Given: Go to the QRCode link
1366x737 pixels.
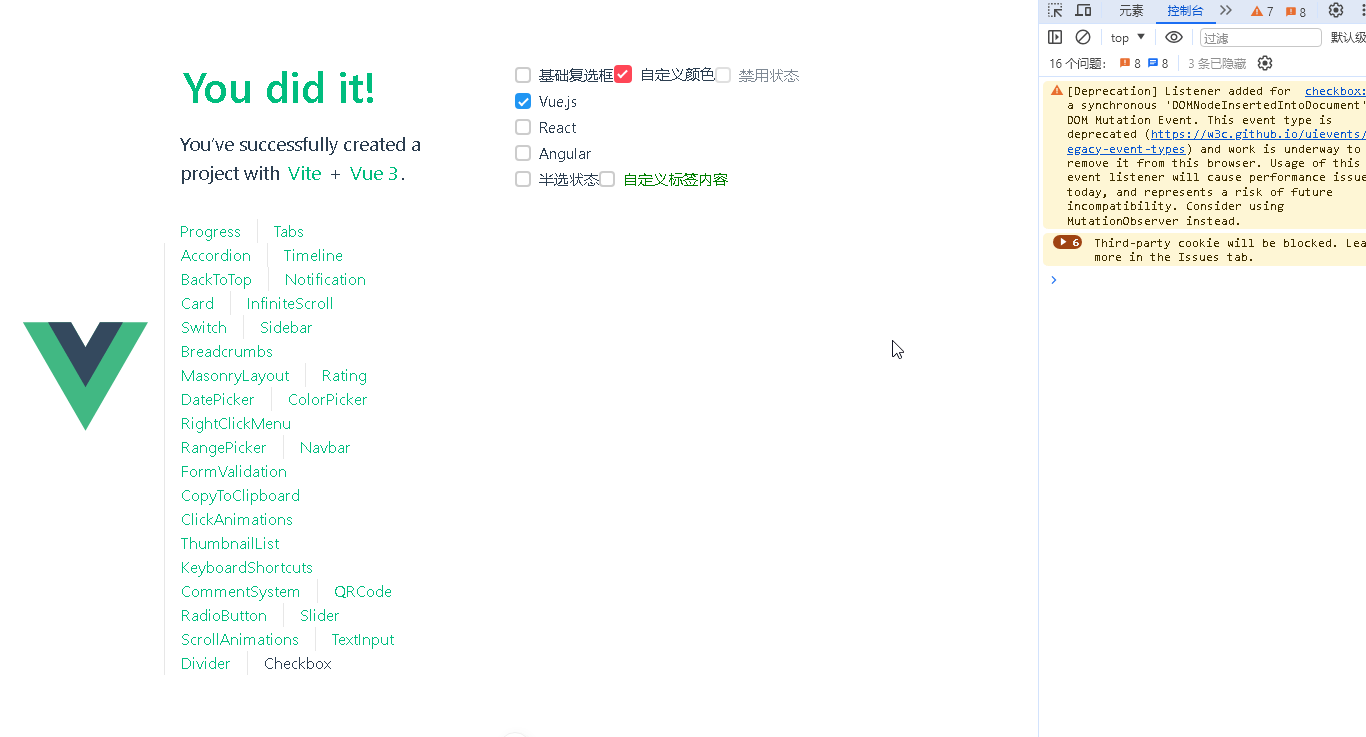Looking at the screenshot, I should 363,591.
